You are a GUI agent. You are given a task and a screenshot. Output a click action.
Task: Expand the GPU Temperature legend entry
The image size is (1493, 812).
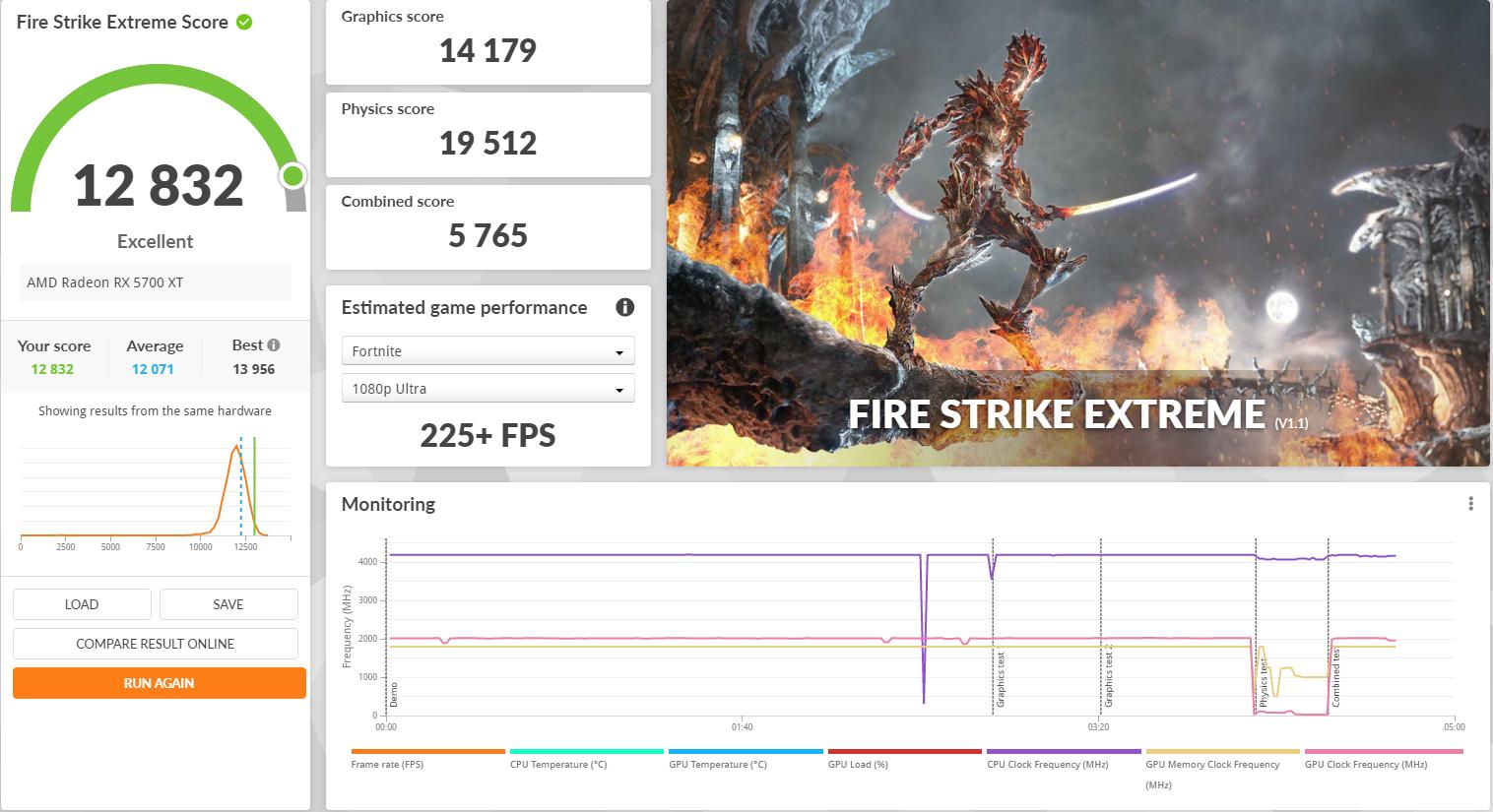[717, 764]
